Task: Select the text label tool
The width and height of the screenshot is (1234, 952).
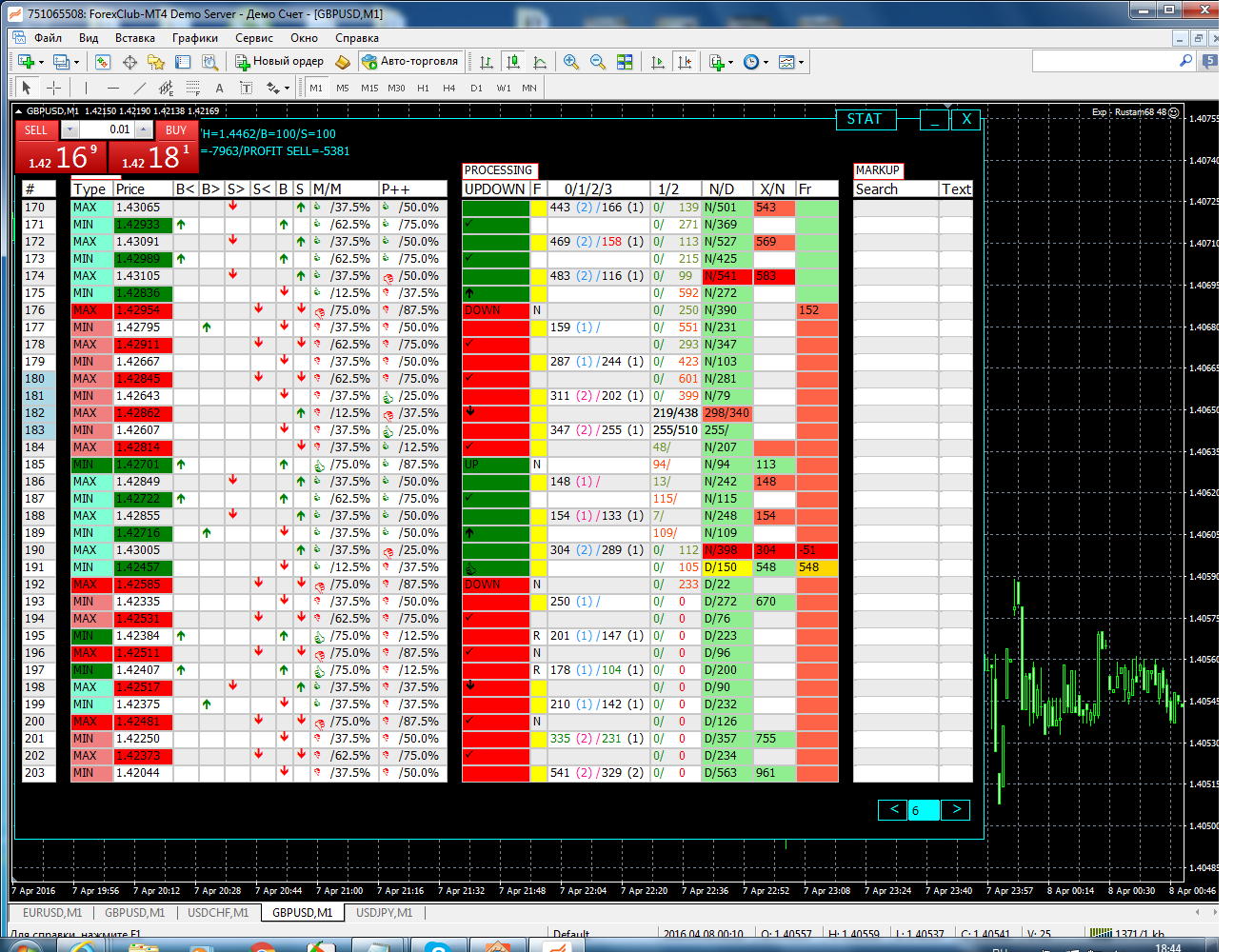Action: click(246, 88)
